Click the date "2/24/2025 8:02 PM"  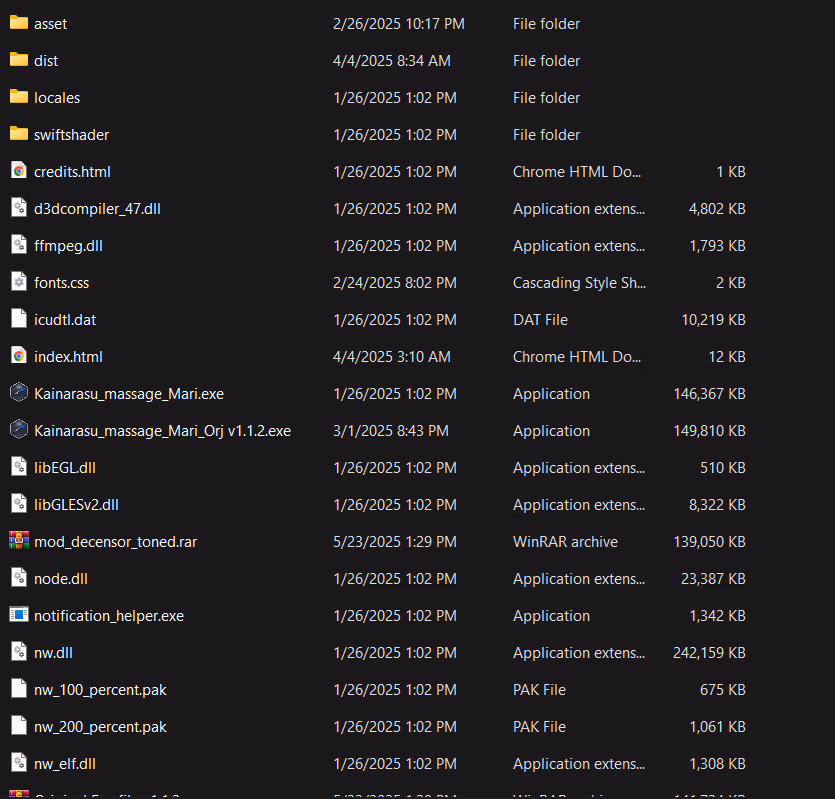pos(395,283)
